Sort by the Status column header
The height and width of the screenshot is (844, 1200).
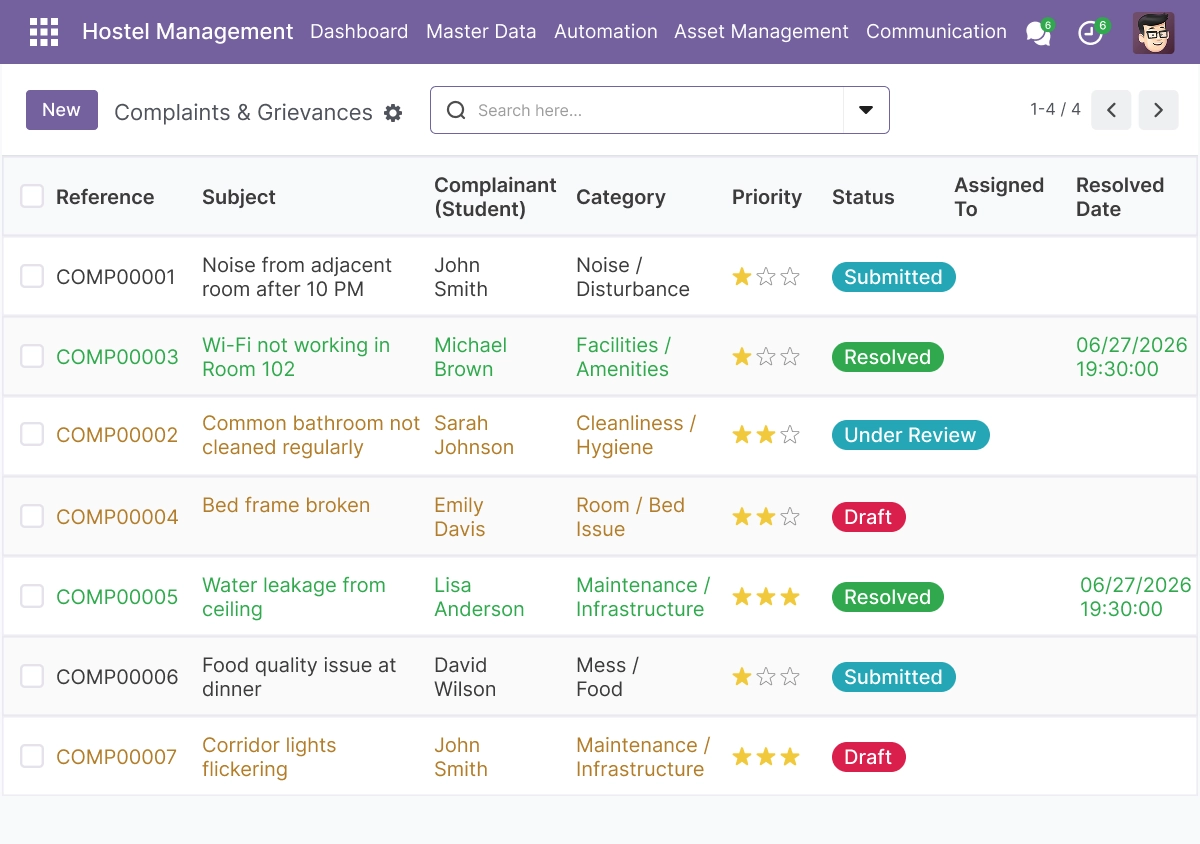point(863,197)
